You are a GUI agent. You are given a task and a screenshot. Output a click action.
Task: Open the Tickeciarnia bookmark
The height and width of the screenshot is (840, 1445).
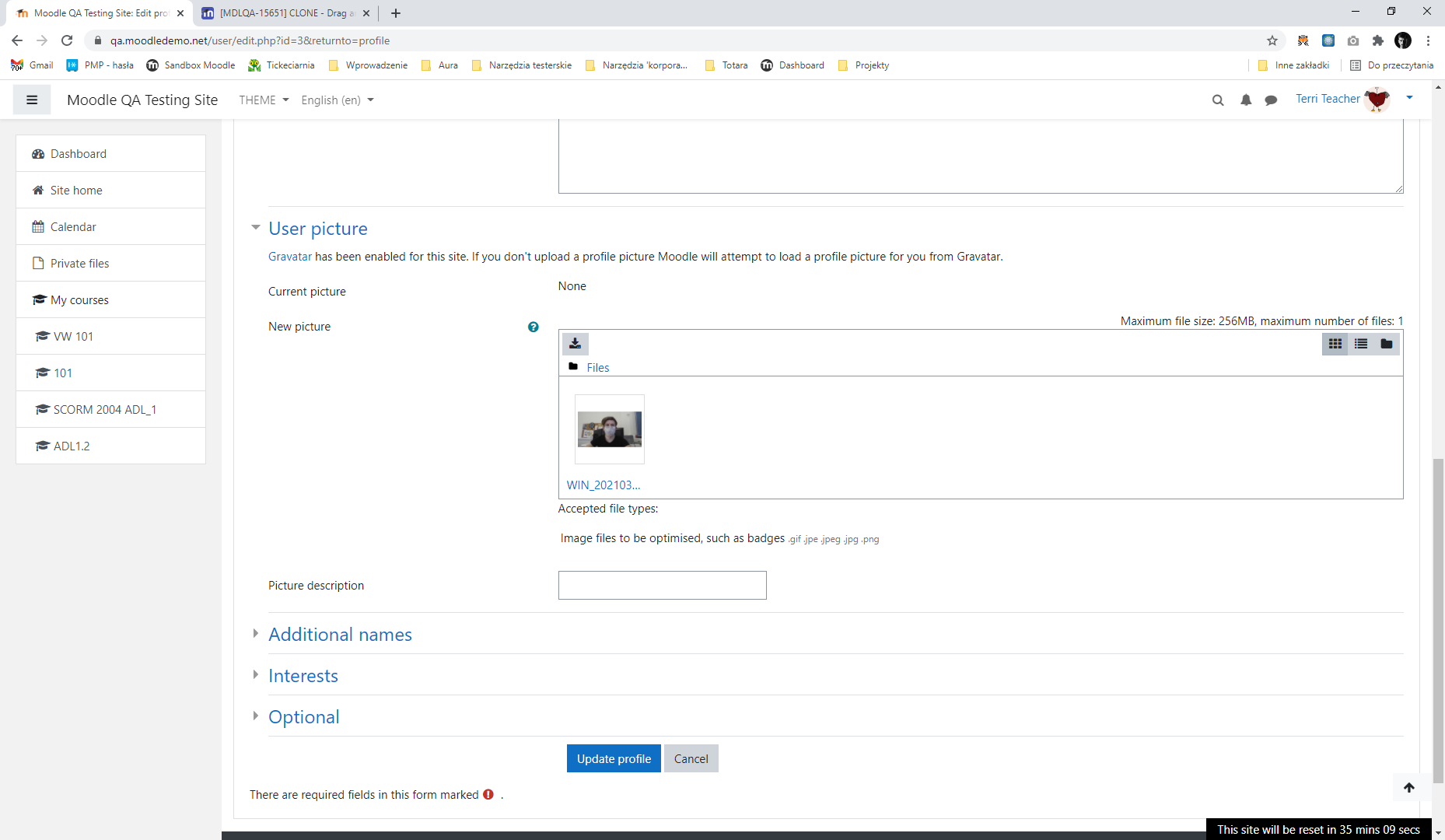pyautogui.click(x=282, y=65)
